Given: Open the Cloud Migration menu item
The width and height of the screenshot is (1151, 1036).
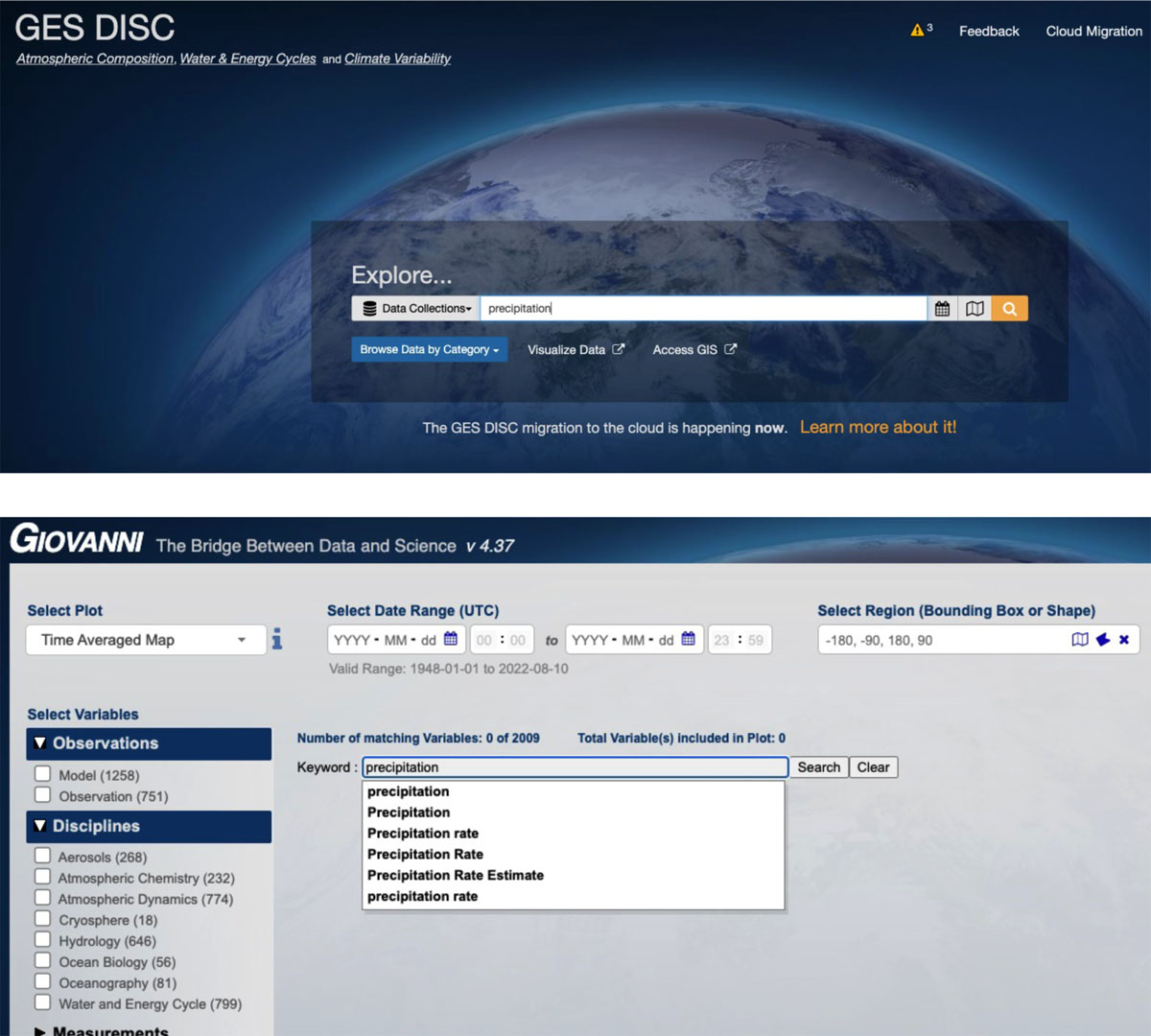Looking at the screenshot, I should [1093, 32].
